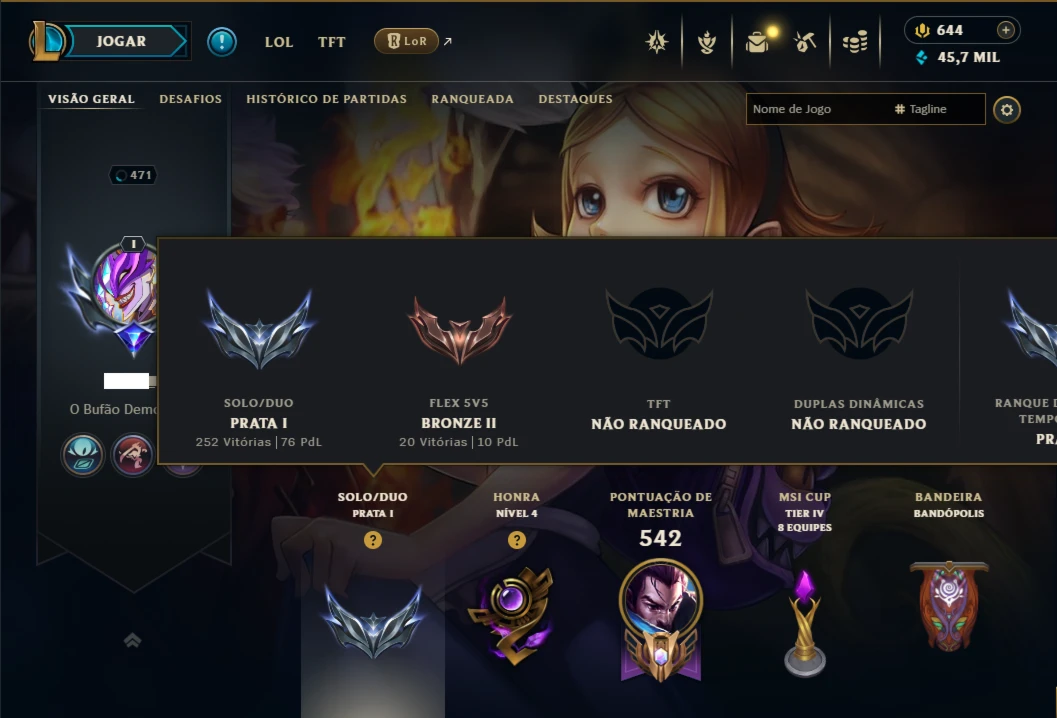Click the JOGAR play button
This screenshot has width=1057, height=718.
click(x=121, y=41)
